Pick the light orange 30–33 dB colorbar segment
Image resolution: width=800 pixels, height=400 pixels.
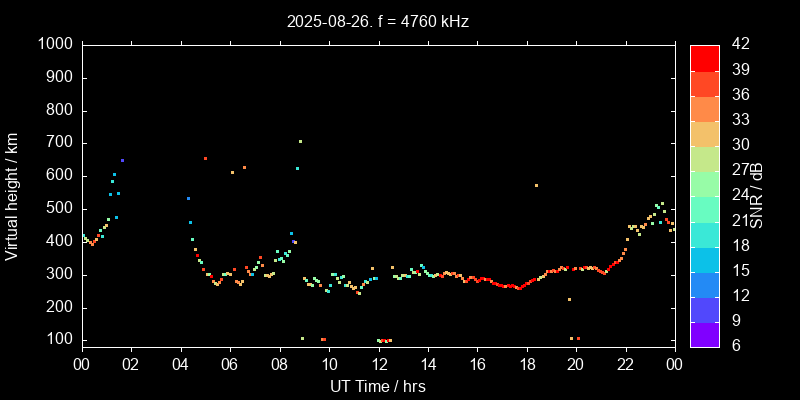pos(705,133)
